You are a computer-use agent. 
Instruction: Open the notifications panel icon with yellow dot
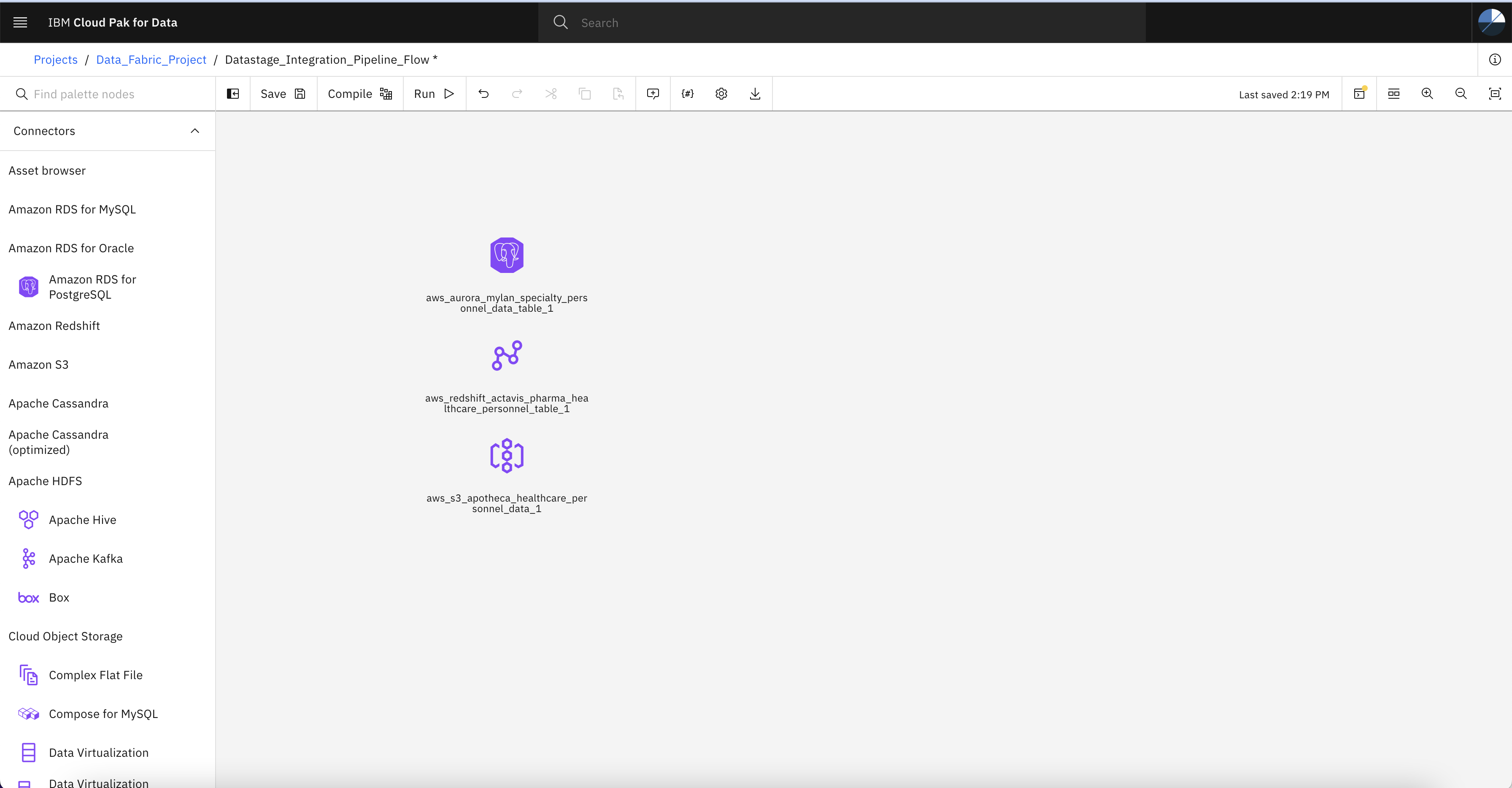pos(1359,93)
